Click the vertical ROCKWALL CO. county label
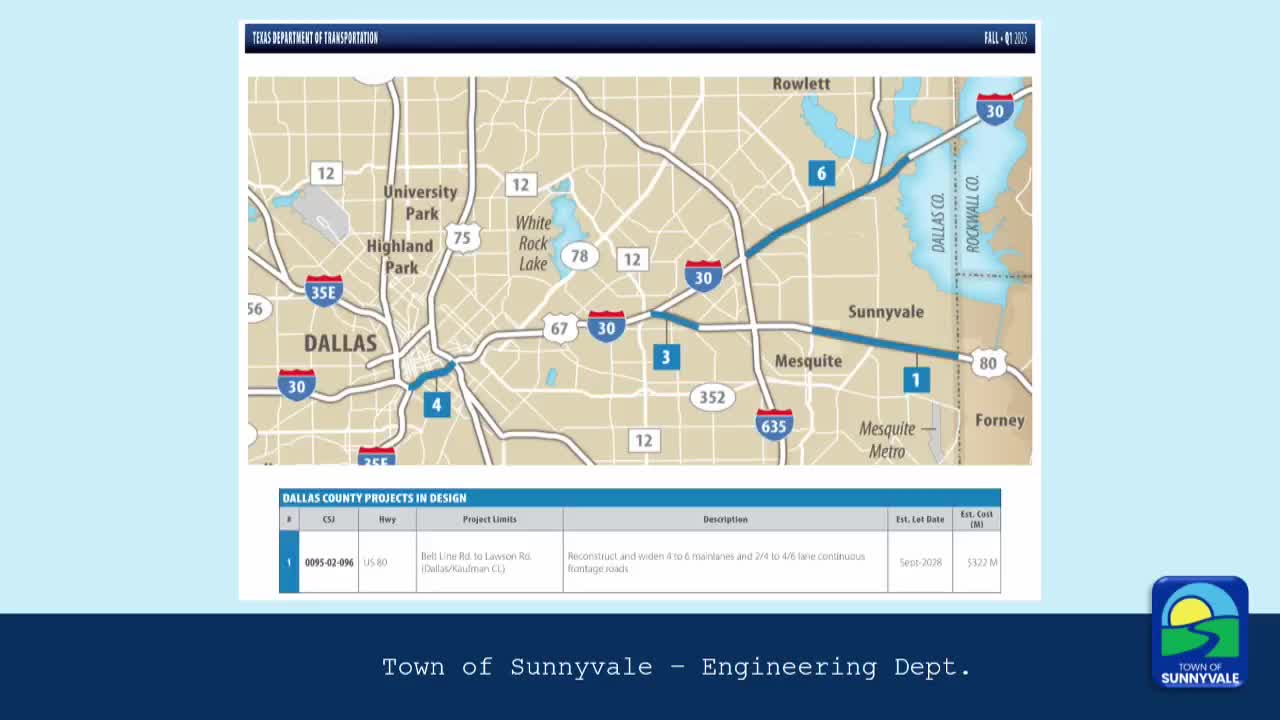The height and width of the screenshot is (720, 1280). click(x=973, y=214)
